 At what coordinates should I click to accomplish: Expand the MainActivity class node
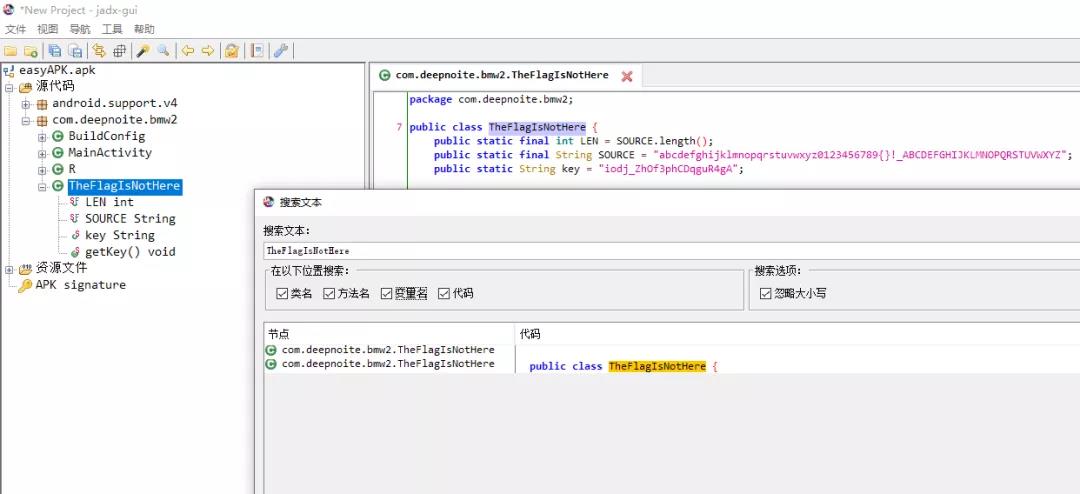(x=42, y=153)
